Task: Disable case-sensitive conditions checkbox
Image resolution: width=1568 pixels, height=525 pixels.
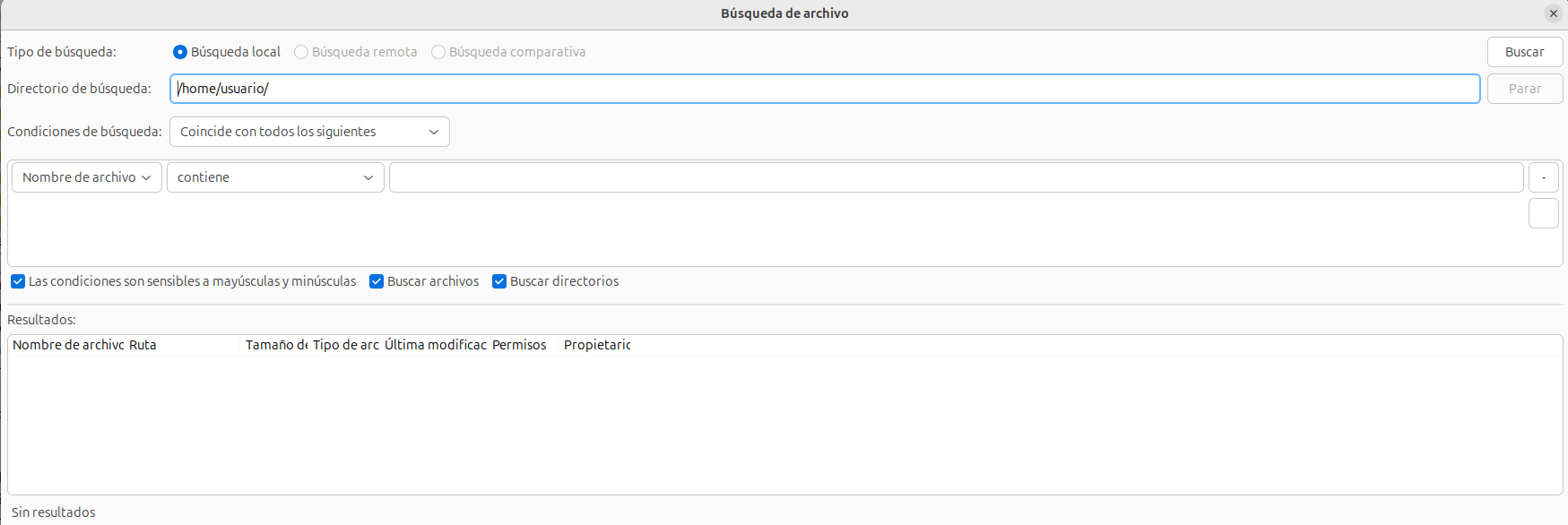Action: point(18,281)
